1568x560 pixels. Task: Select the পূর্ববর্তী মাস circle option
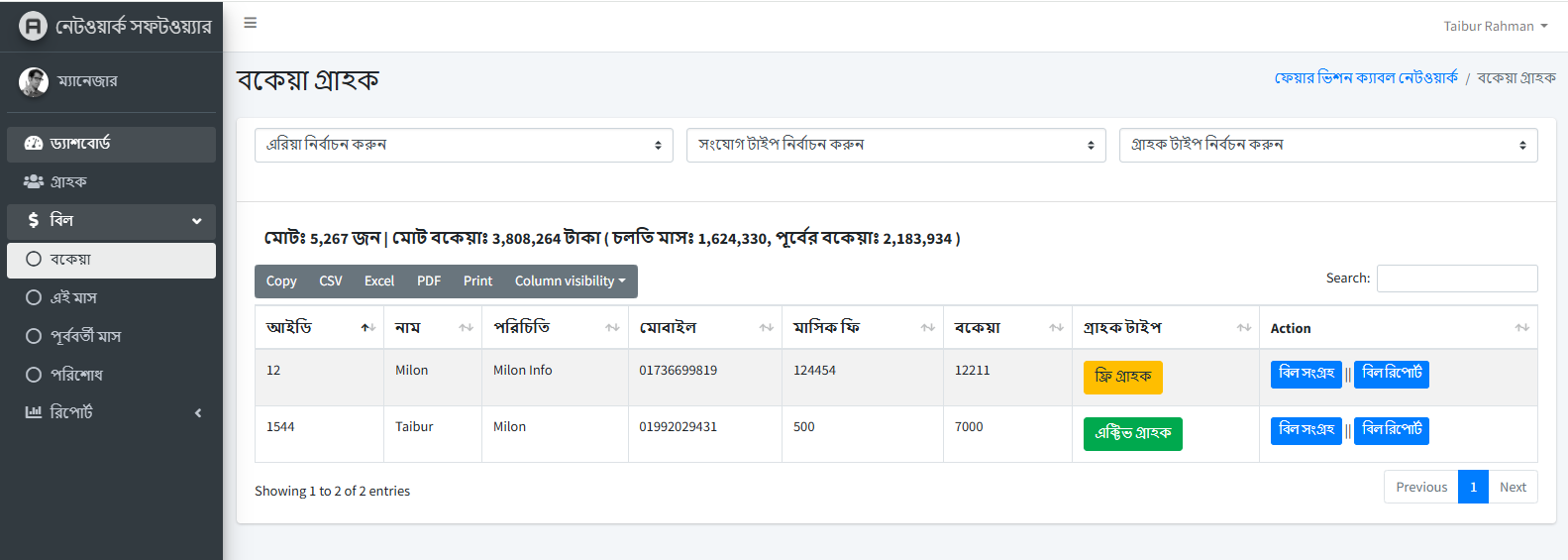pyautogui.click(x=34, y=336)
